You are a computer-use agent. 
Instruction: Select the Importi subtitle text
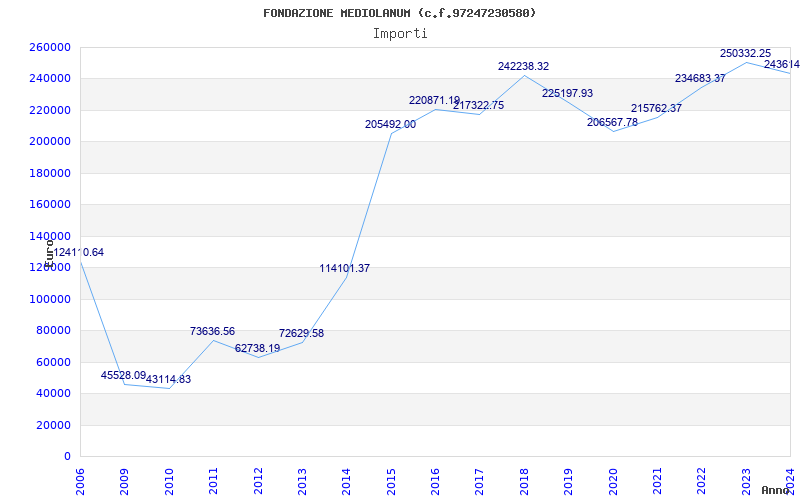(x=400, y=34)
